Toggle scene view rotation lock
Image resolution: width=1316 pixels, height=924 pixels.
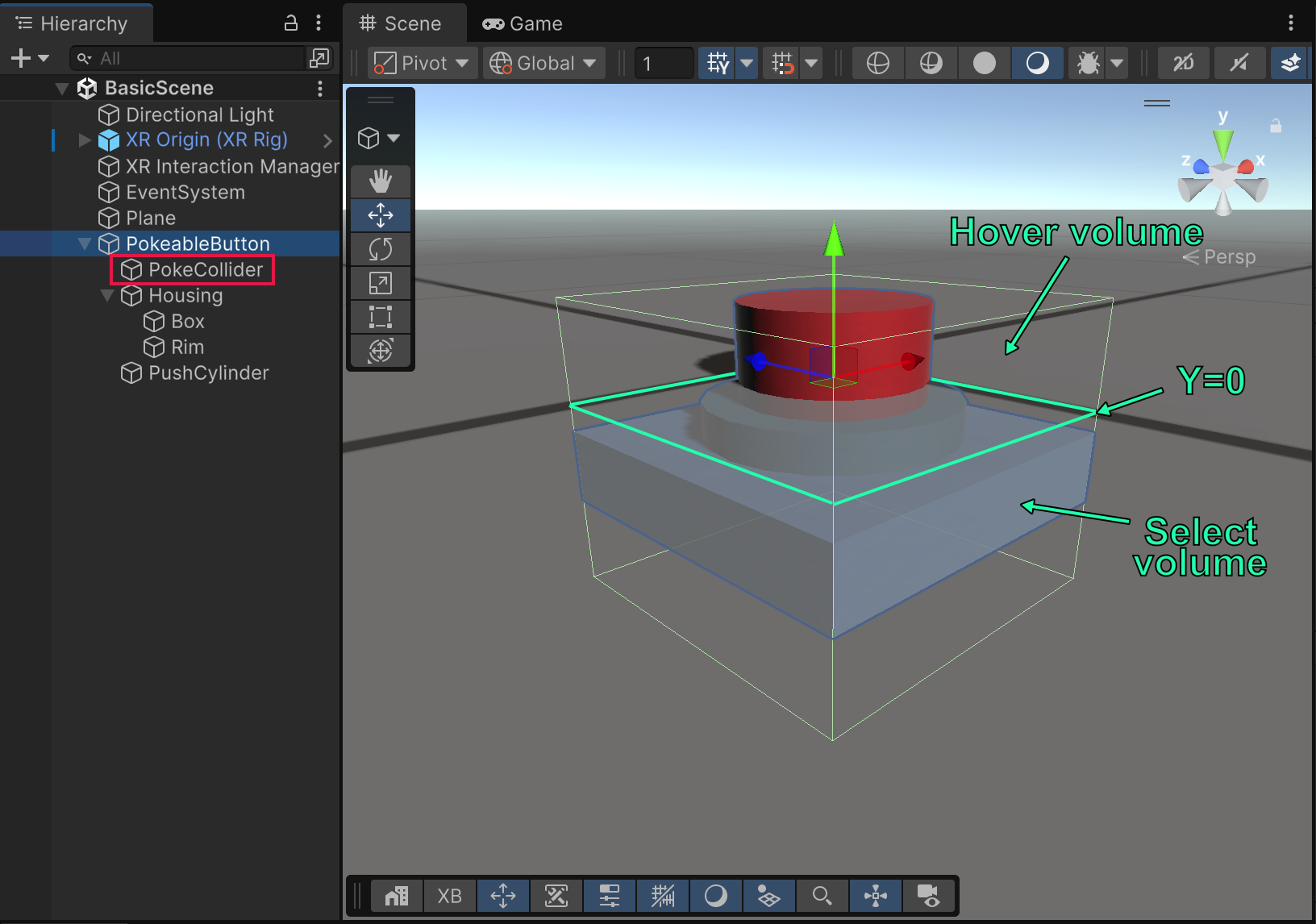[1276, 126]
